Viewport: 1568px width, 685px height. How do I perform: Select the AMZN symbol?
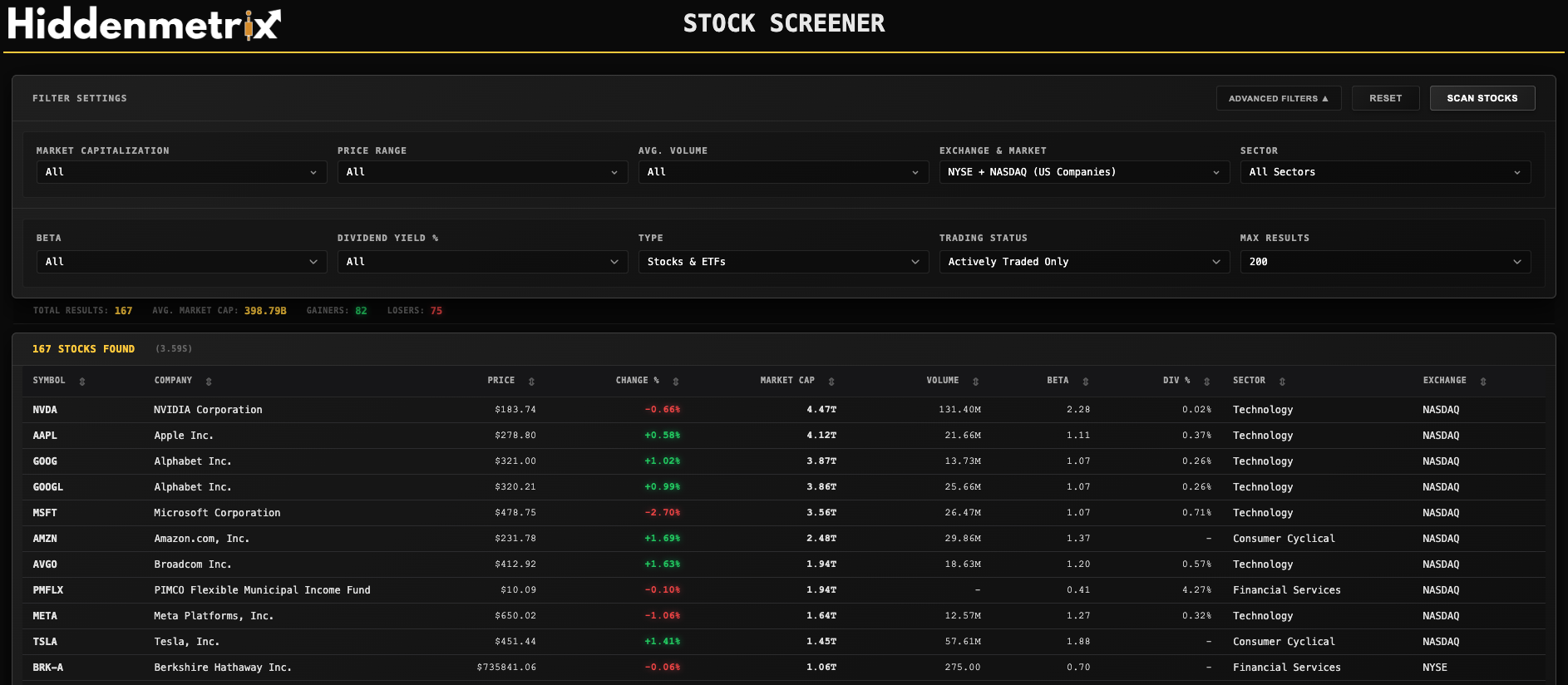(x=45, y=539)
